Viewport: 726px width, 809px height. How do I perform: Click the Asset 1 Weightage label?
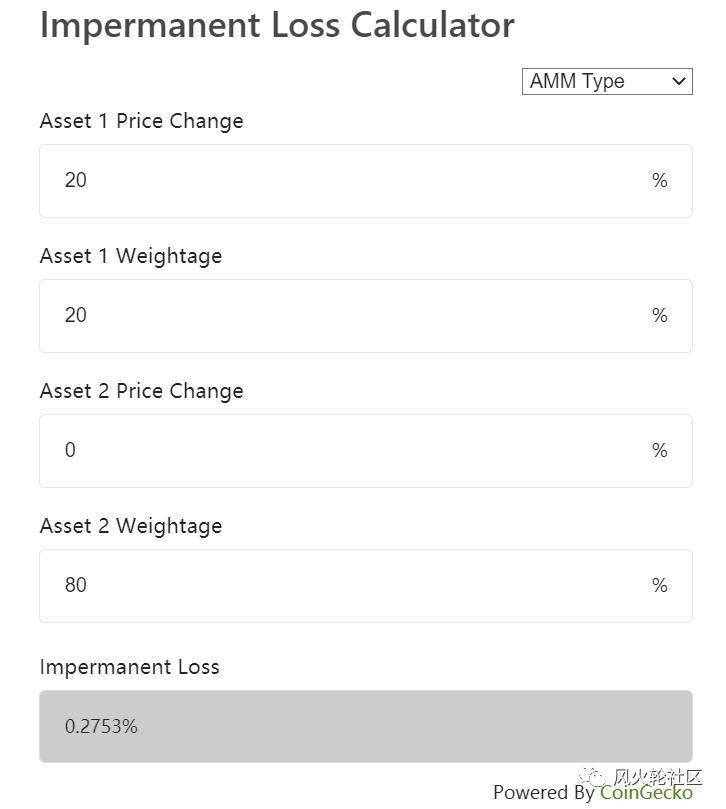(130, 256)
